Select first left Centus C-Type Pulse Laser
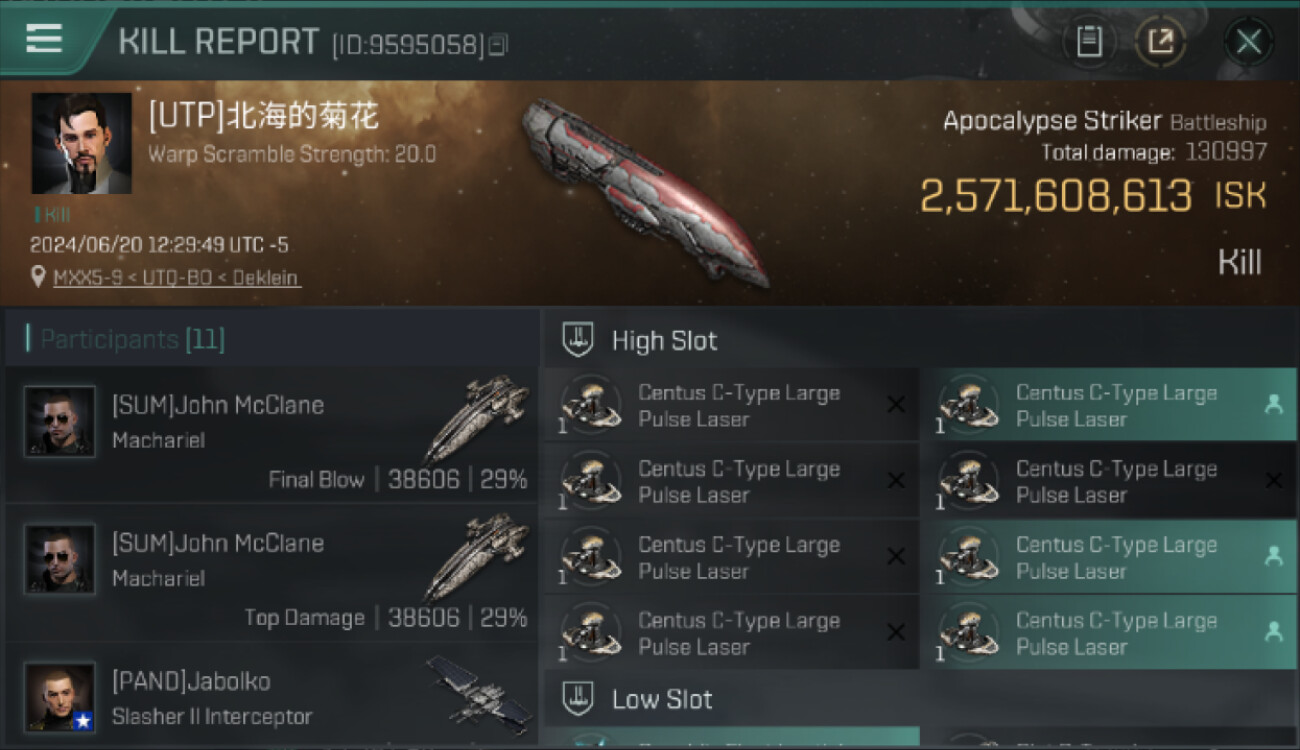Image resolution: width=1300 pixels, height=750 pixels. click(x=731, y=405)
